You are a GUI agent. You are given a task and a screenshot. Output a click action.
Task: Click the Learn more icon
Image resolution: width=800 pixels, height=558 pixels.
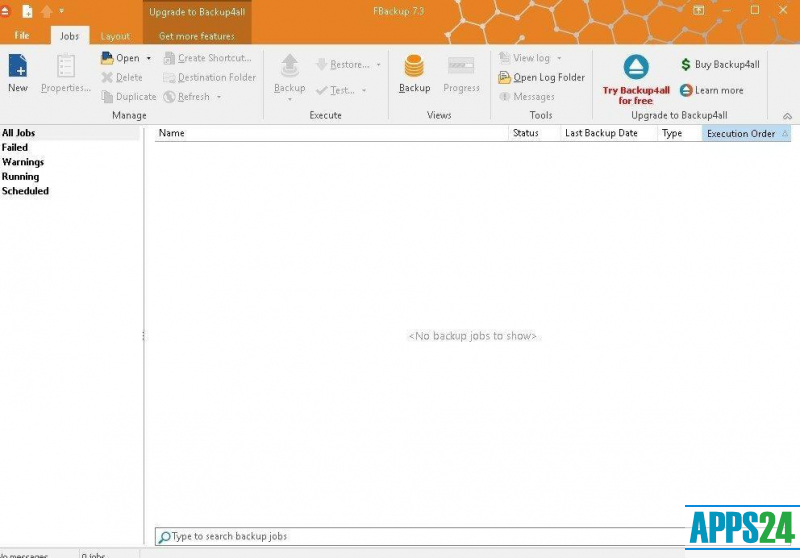(x=686, y=90)
